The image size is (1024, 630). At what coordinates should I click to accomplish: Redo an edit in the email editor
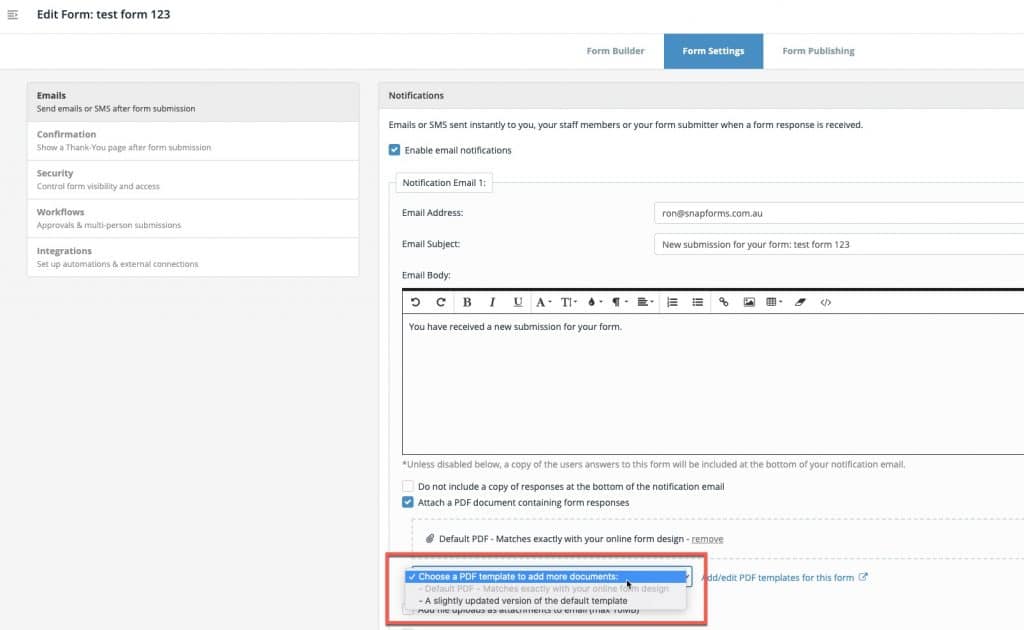pyautogui.click(x=440, y=301)
